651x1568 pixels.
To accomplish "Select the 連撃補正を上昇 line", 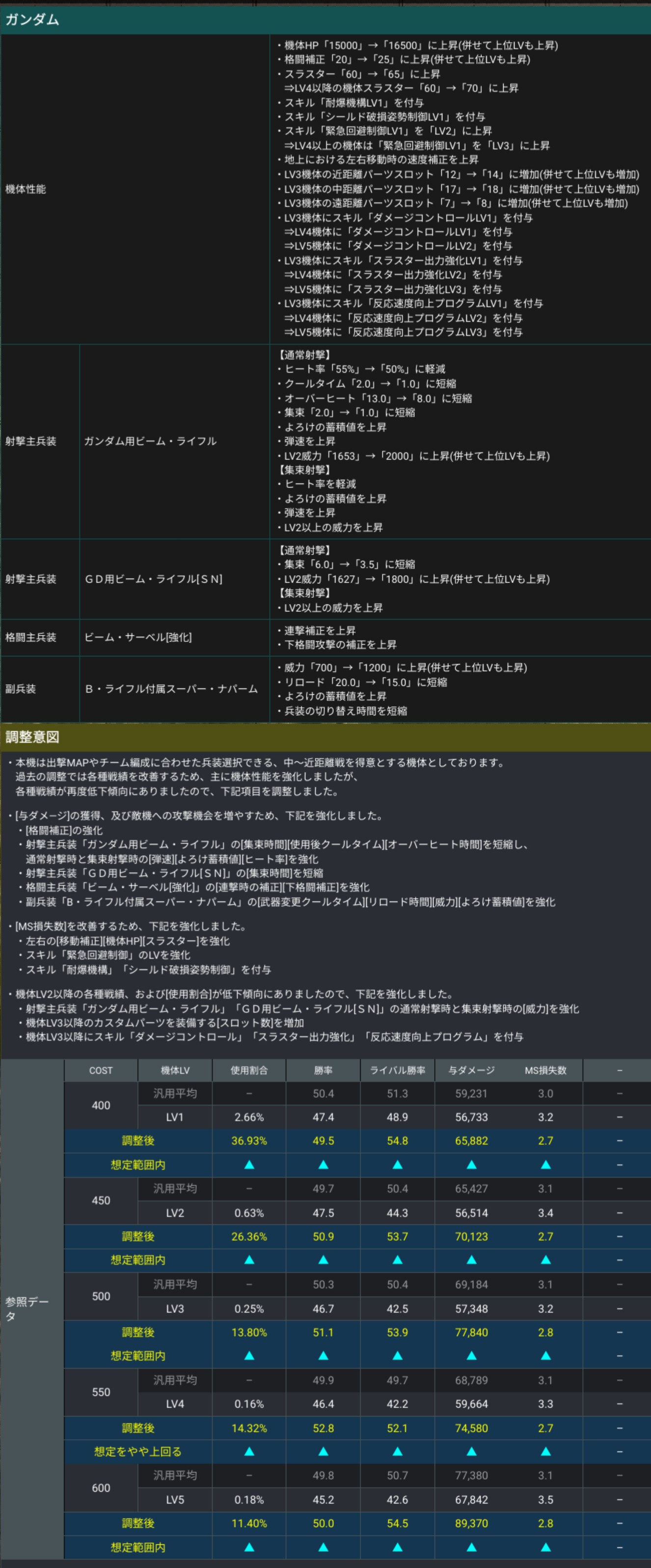I will coord(316,631).
